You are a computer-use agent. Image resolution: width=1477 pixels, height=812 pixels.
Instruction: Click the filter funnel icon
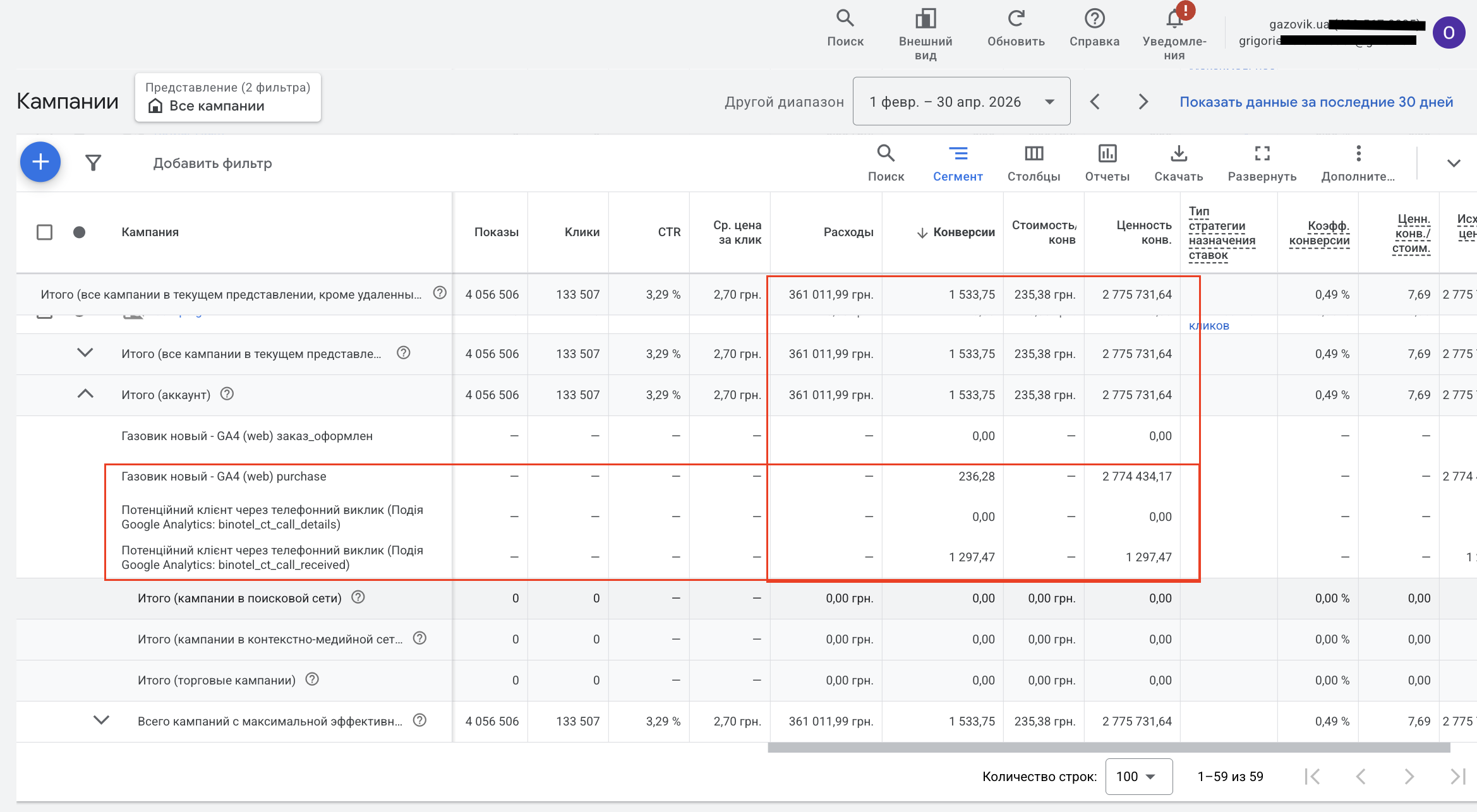(93, 163)
